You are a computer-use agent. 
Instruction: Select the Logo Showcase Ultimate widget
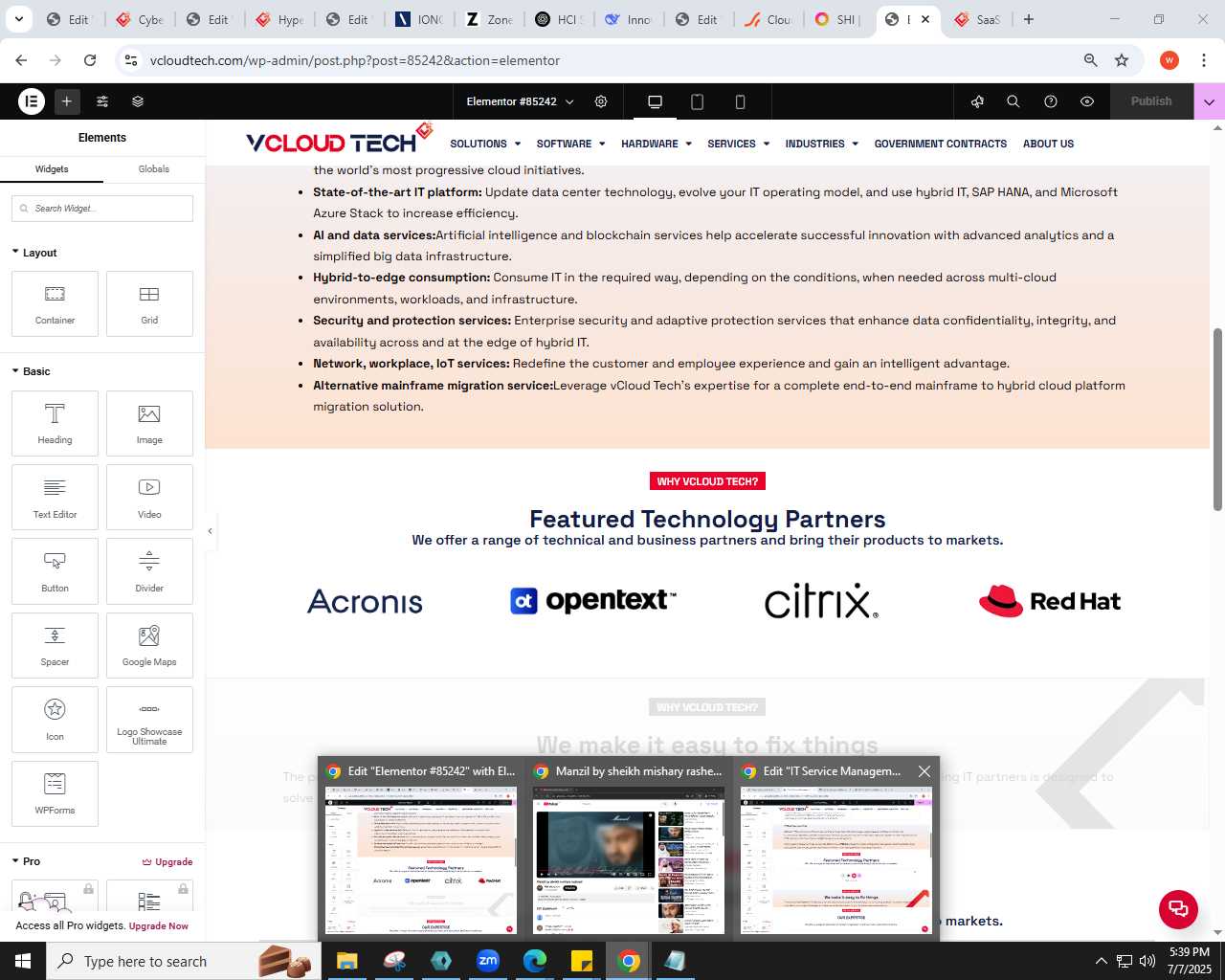[x=149, y=720]
